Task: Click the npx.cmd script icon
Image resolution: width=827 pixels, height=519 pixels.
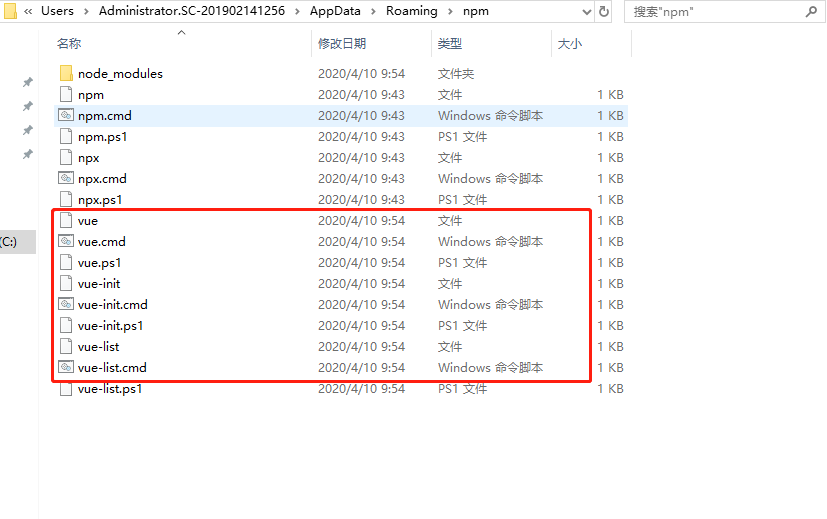Action: pyautogui.click(x=66, y=178)
